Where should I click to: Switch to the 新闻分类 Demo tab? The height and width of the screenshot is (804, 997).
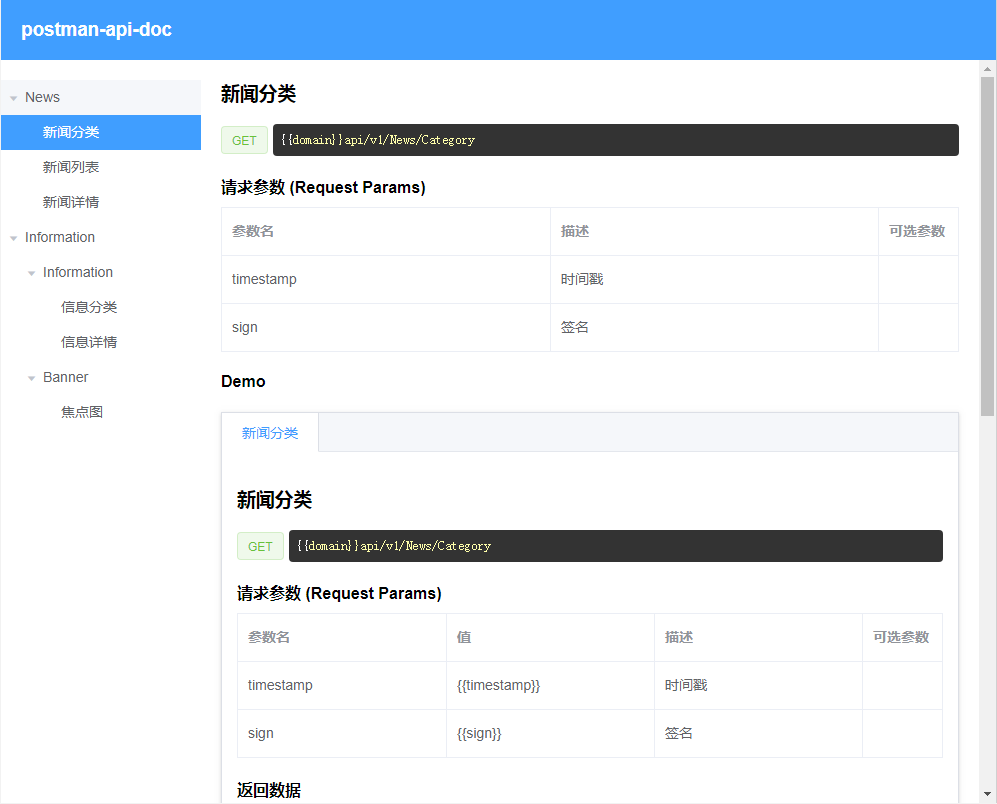point(270,432)
